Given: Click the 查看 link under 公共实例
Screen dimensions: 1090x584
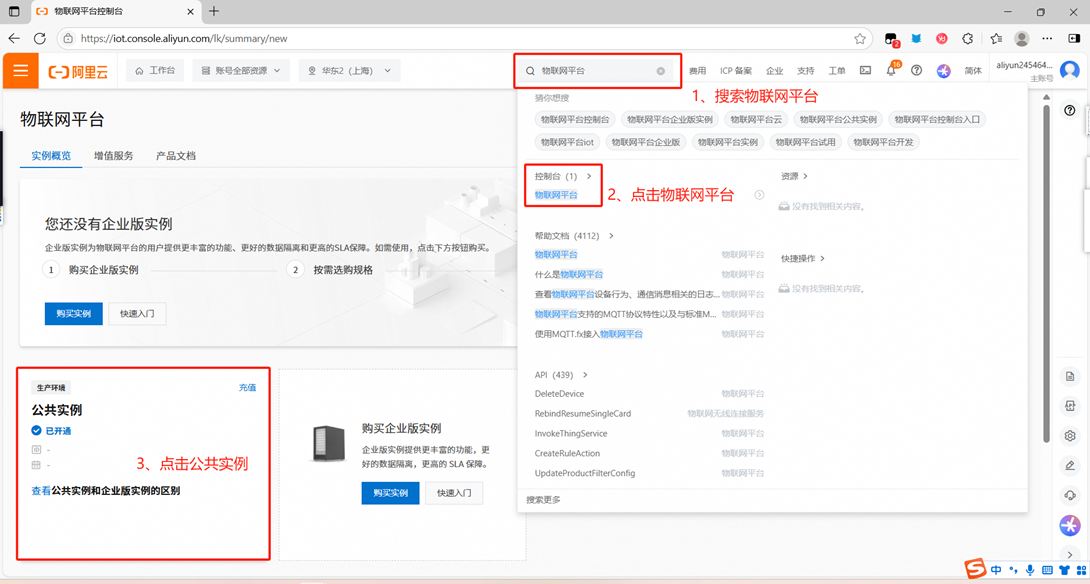Looking at the screenshot, I should click(x=41, y=491).
